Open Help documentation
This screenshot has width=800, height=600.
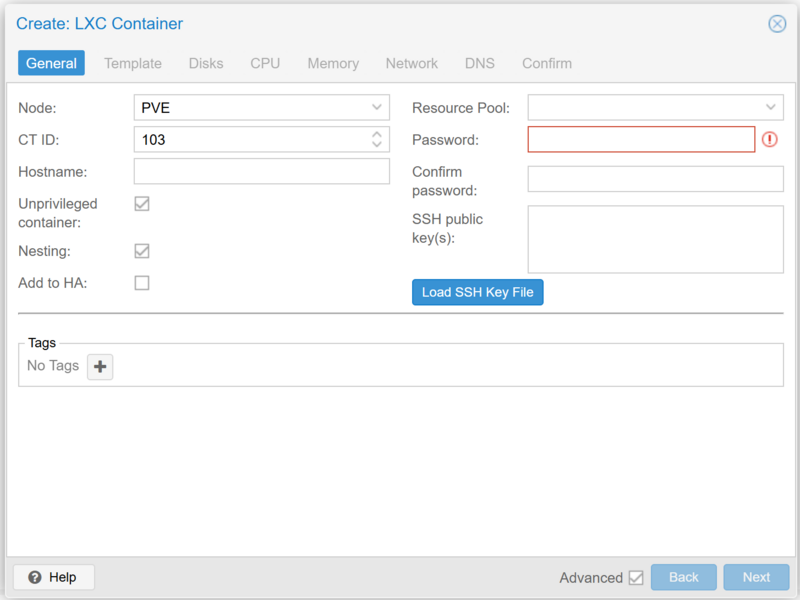[54, 577]
